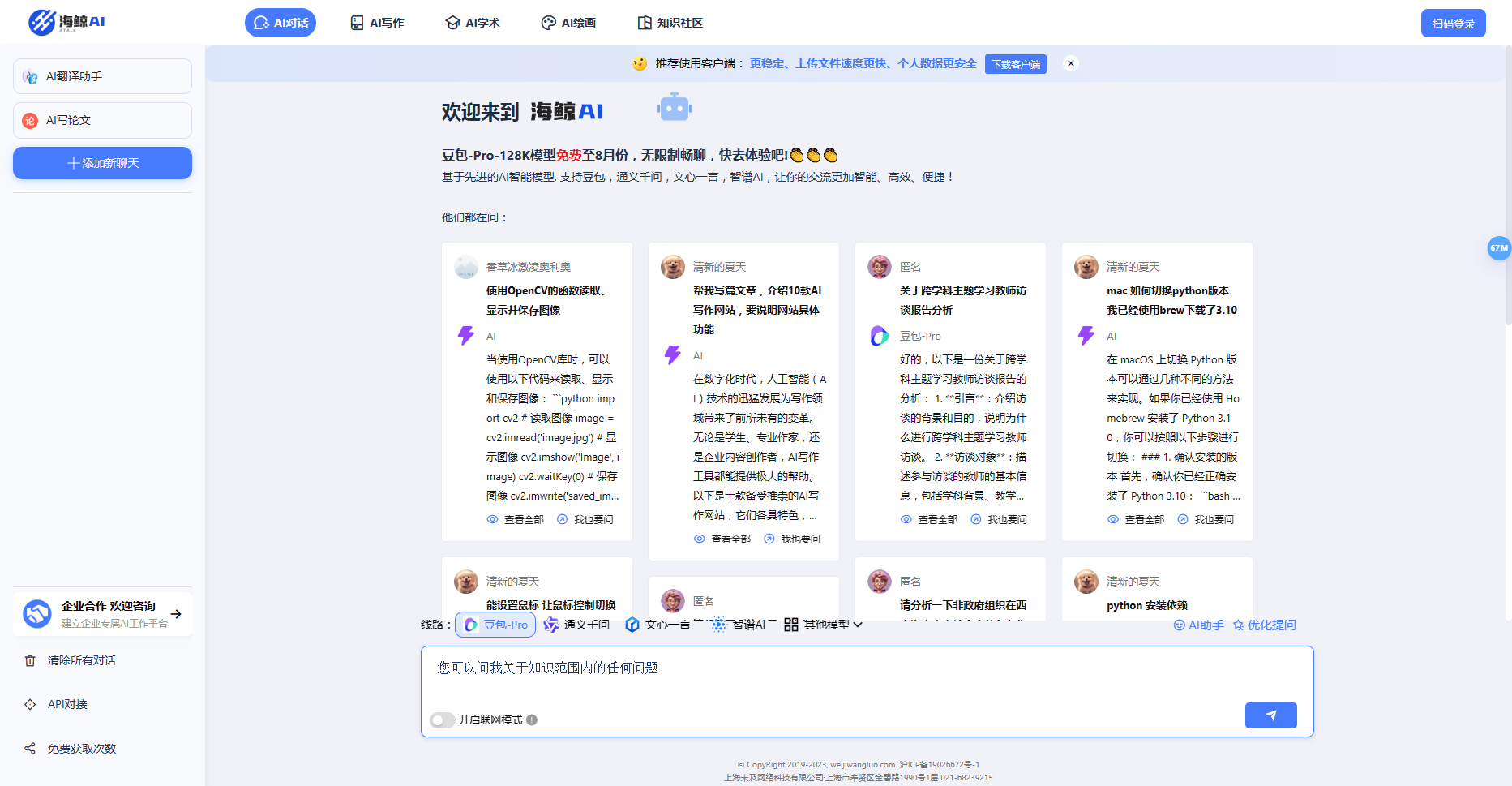This screenshot has width=1512, height=786.
Task: Select 通义千问 model line
Action: click(x=576, y=625)
